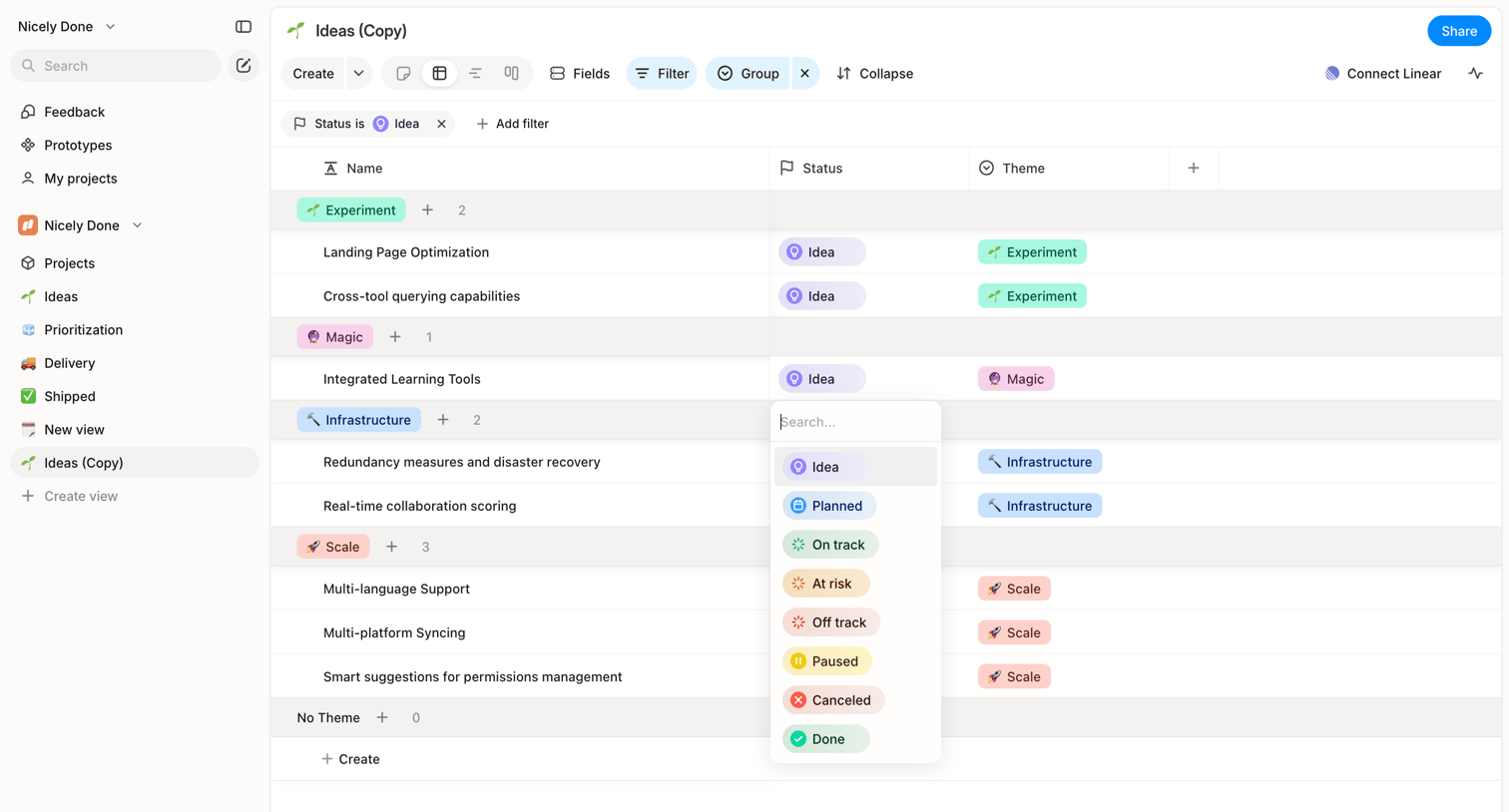Select the Planned status option
Viewport: 1509px width, 812px height.
[x=828, y=506]
